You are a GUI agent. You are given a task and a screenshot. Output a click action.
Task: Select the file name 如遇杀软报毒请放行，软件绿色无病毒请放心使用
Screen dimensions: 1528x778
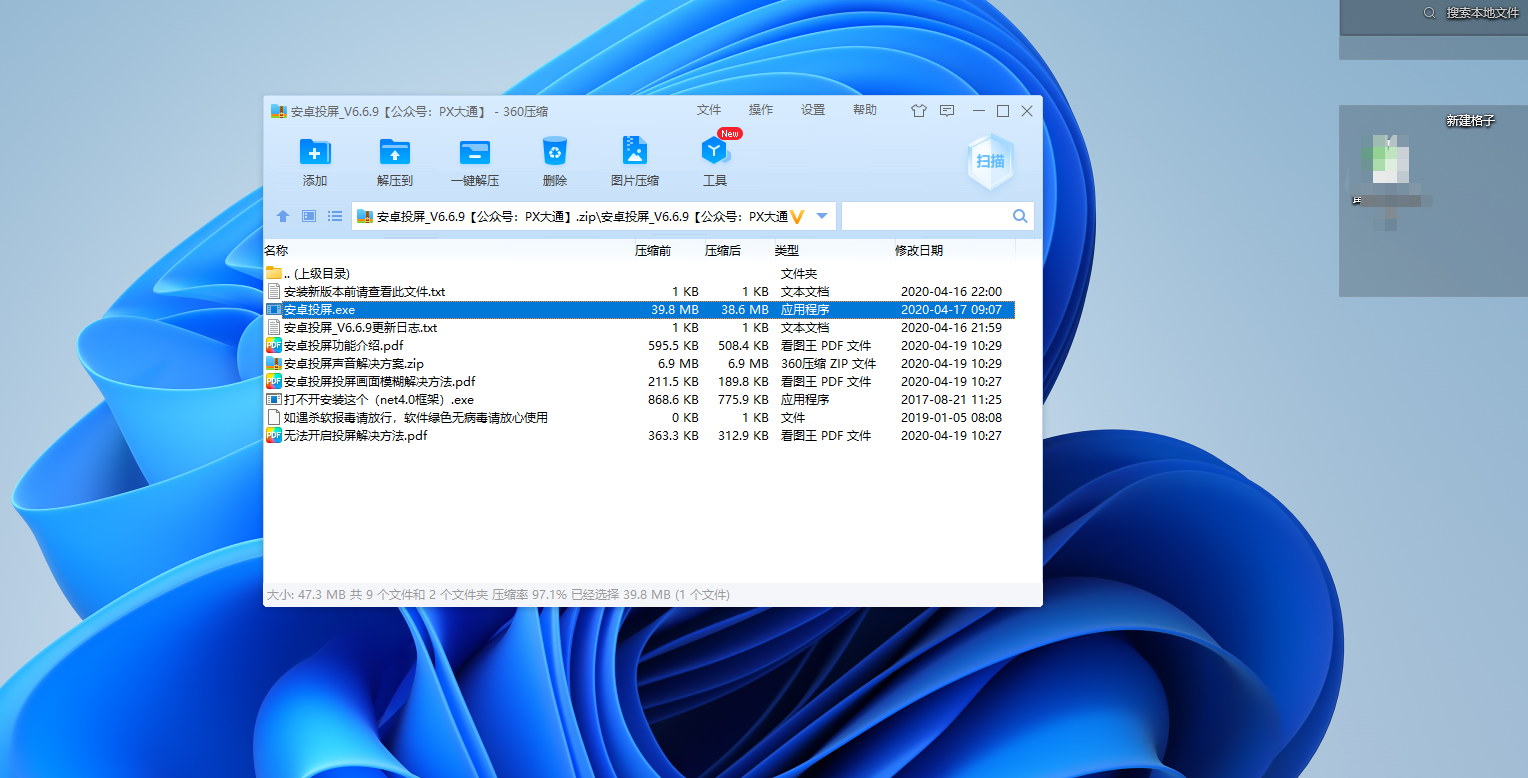tap(416, 418)
